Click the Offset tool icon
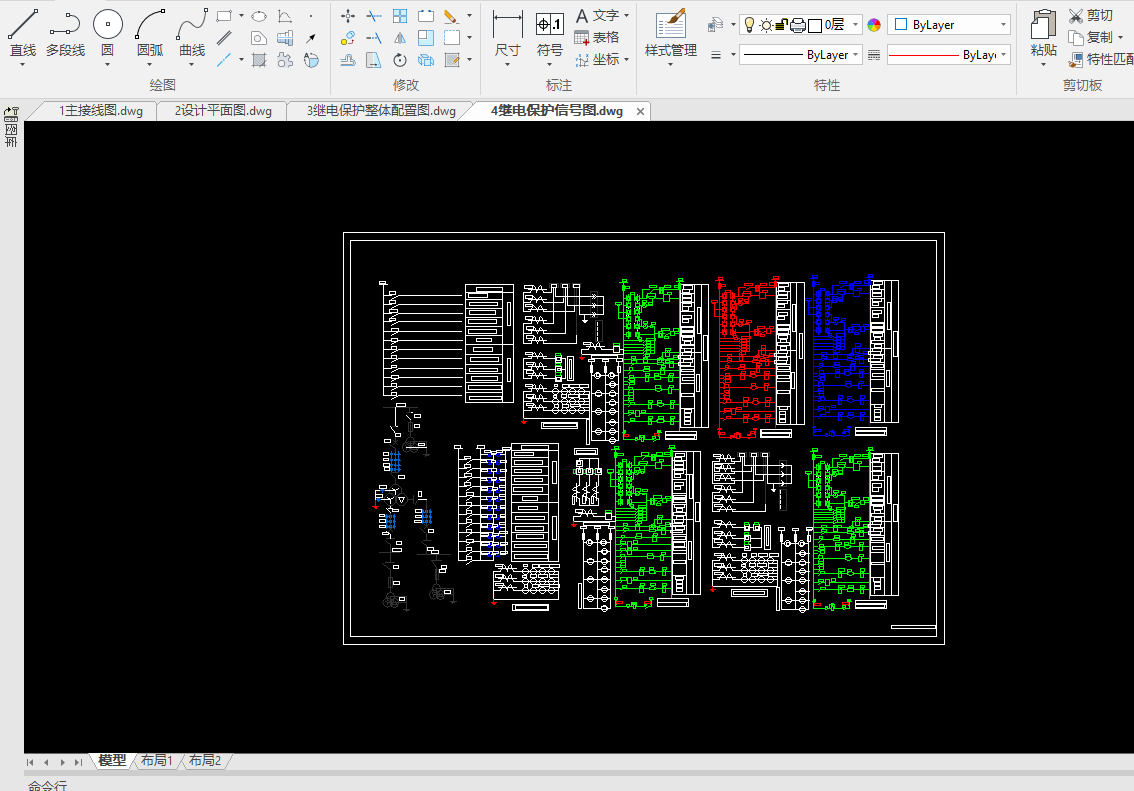 pyautogui.click(x=348, y=60)
